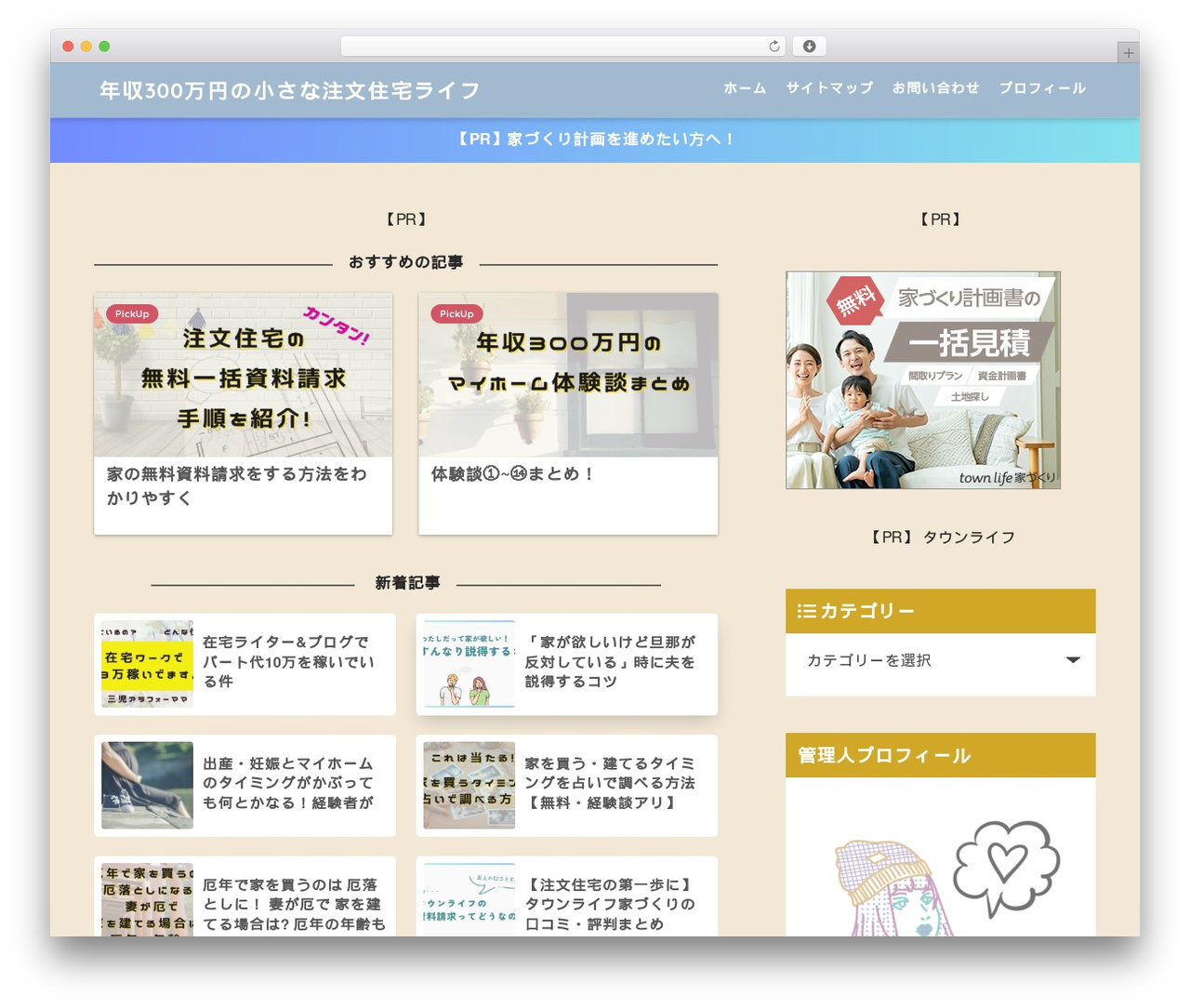1190x1008 pixels.
Task: Click text 家の無料資料請求をする方法をわかりやすく
Action: click(237, 485)
